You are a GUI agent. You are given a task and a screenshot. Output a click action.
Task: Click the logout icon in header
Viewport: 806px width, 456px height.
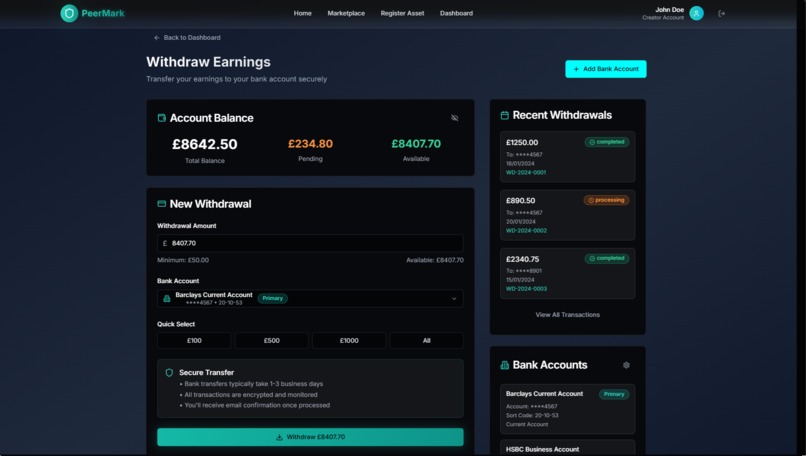point(722,14)
